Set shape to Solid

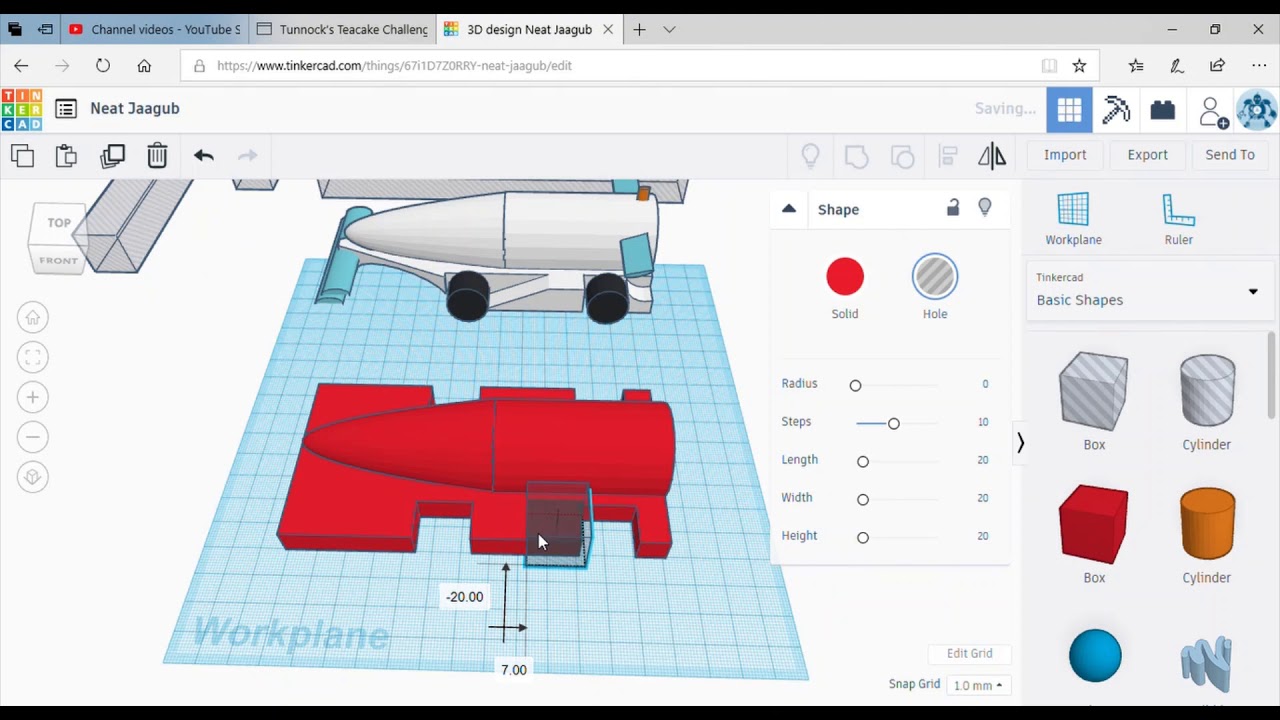click(845, 288)
